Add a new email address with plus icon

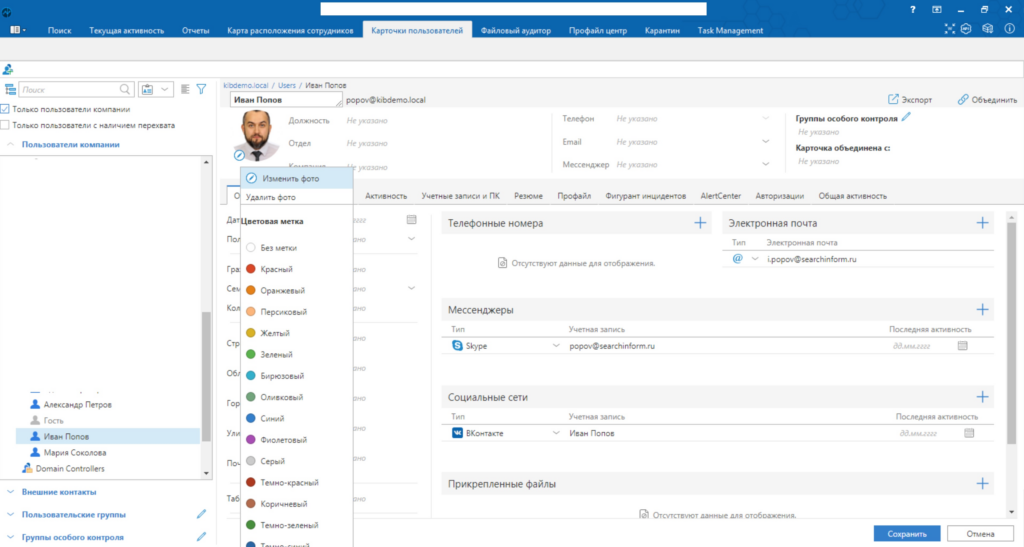pyautogui.click(x=982, y=223)
